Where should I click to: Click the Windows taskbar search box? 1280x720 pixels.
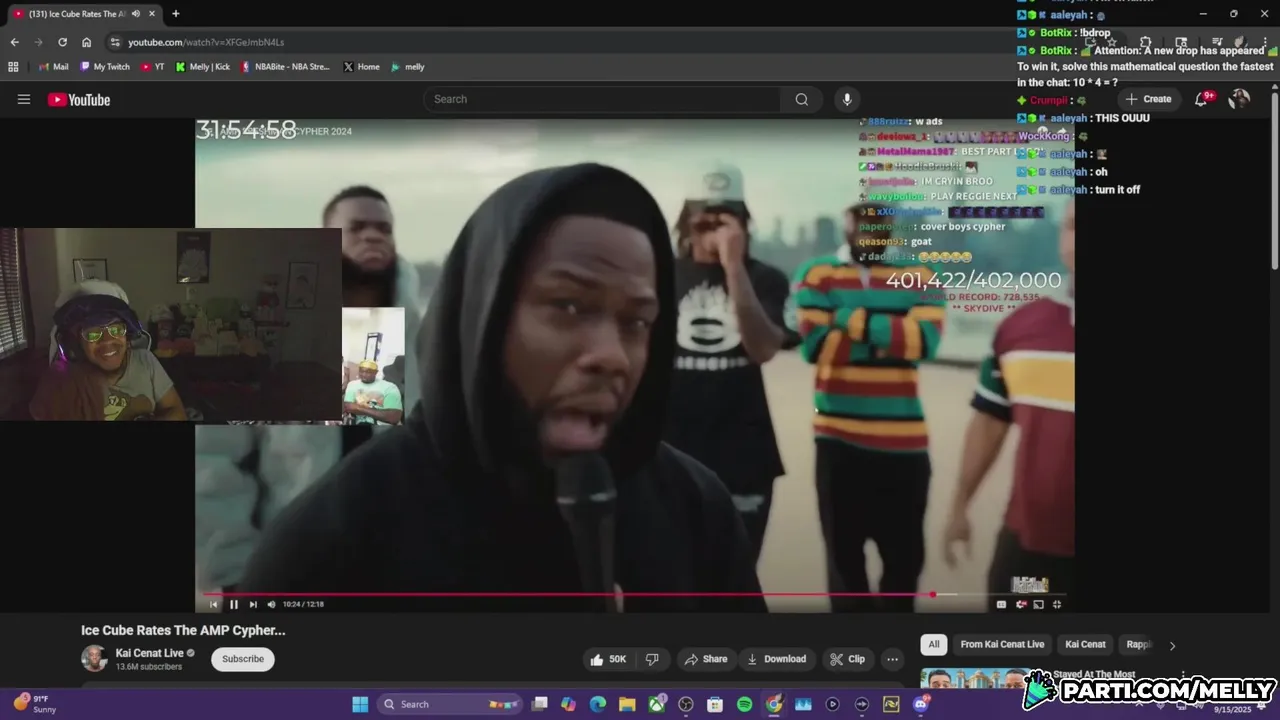click(450, 704)
